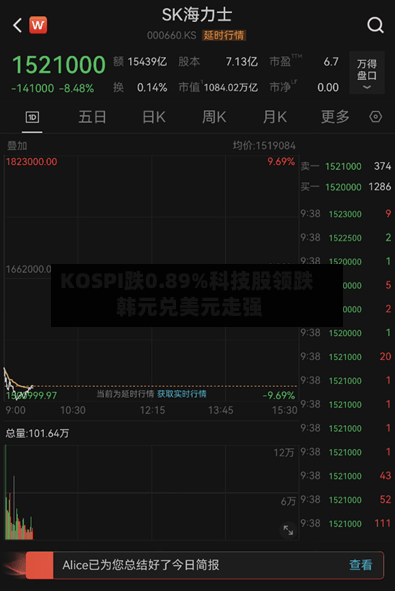
Task: Switch to the 日K tab
Action: point(154,117)
